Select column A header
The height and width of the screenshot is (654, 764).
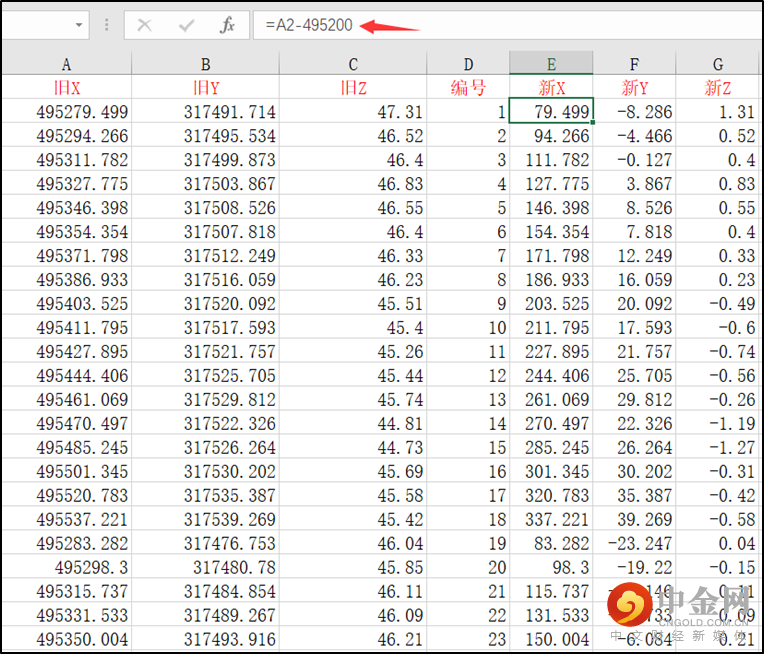[x=66, y=64]
